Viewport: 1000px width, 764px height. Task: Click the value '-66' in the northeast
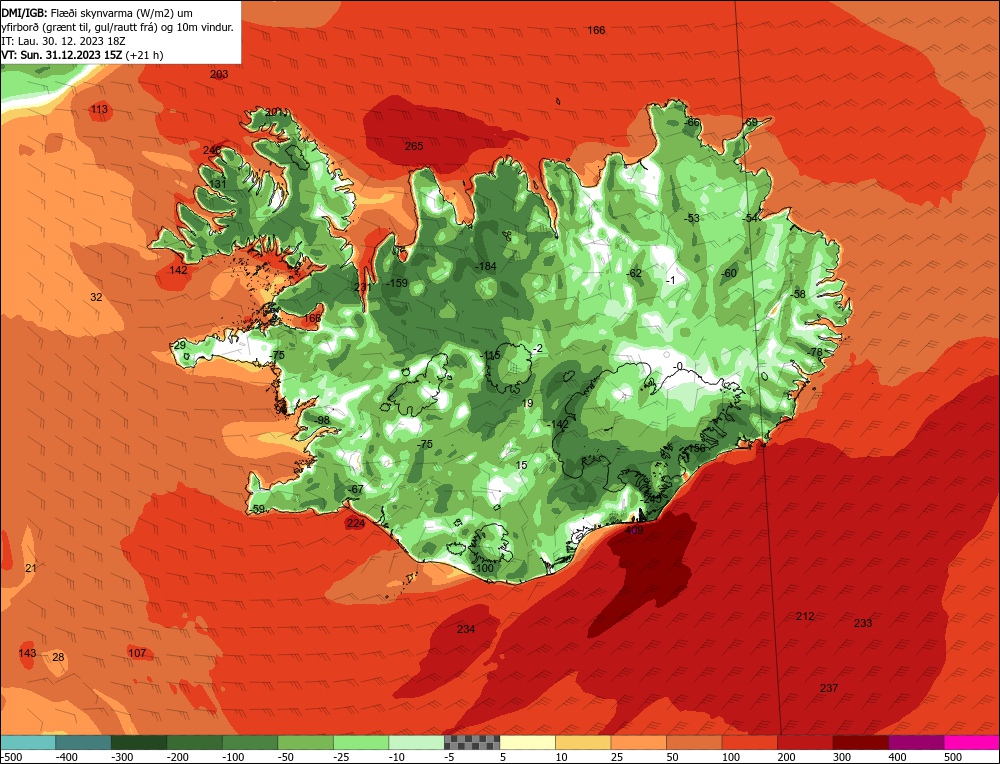(x=691, y=122)
